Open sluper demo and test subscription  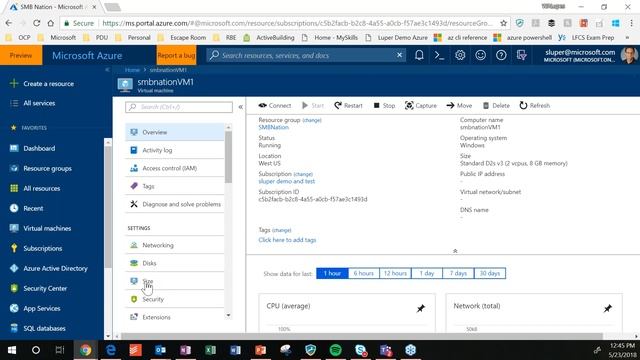point(287,181)
